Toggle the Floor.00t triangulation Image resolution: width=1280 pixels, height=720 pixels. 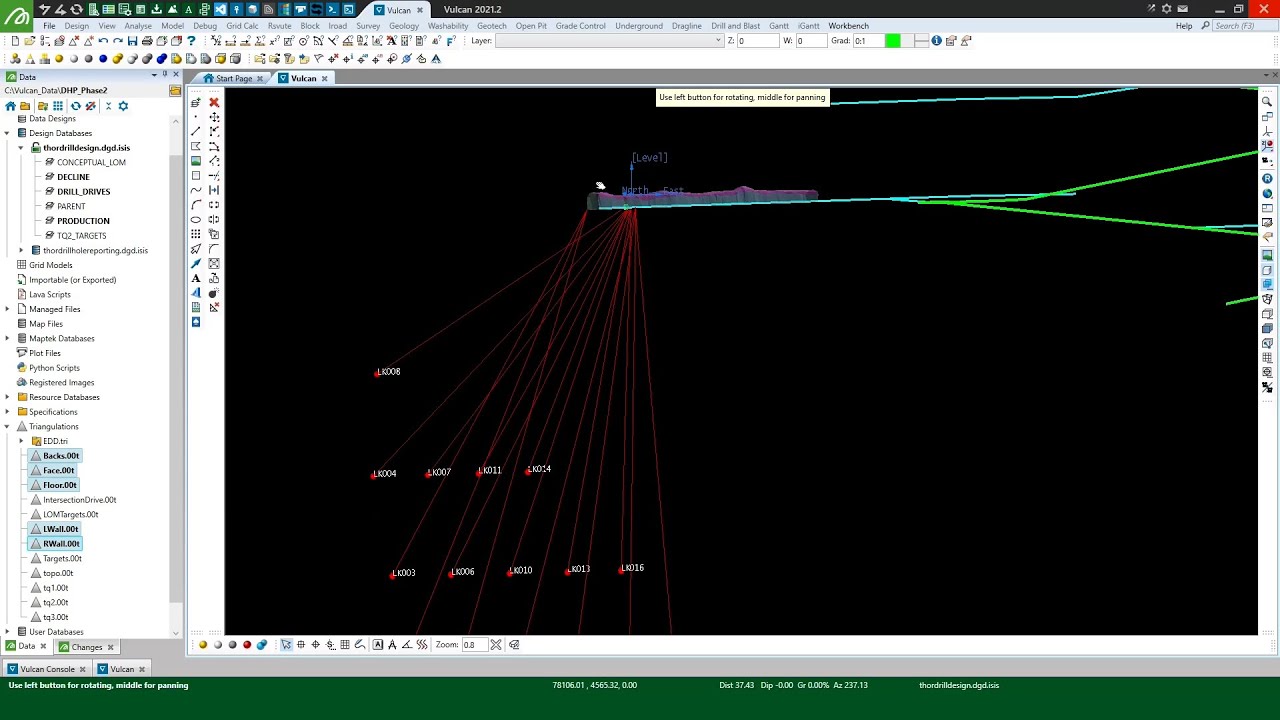tap(60, 485)
